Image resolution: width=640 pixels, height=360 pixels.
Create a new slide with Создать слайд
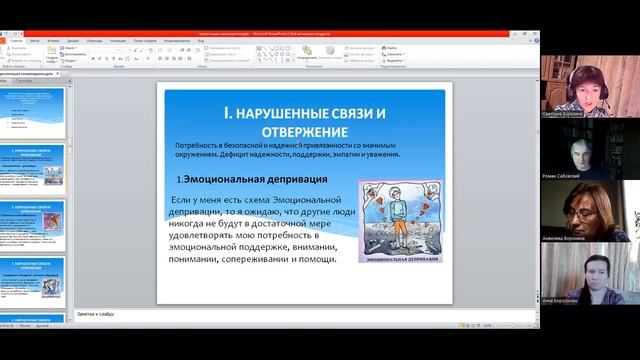click(52, 55)
